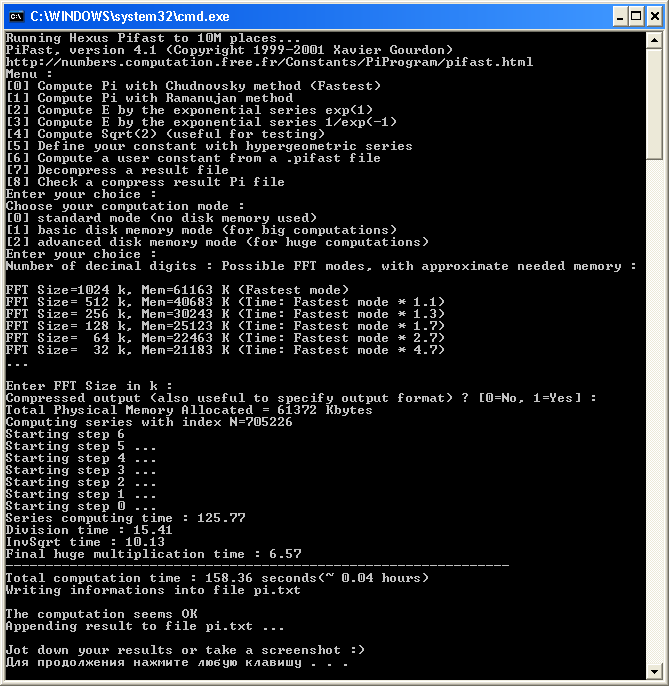
Task: Click menu line '[1] Compute Pi with Ramanujan method'
Action: 149,98
